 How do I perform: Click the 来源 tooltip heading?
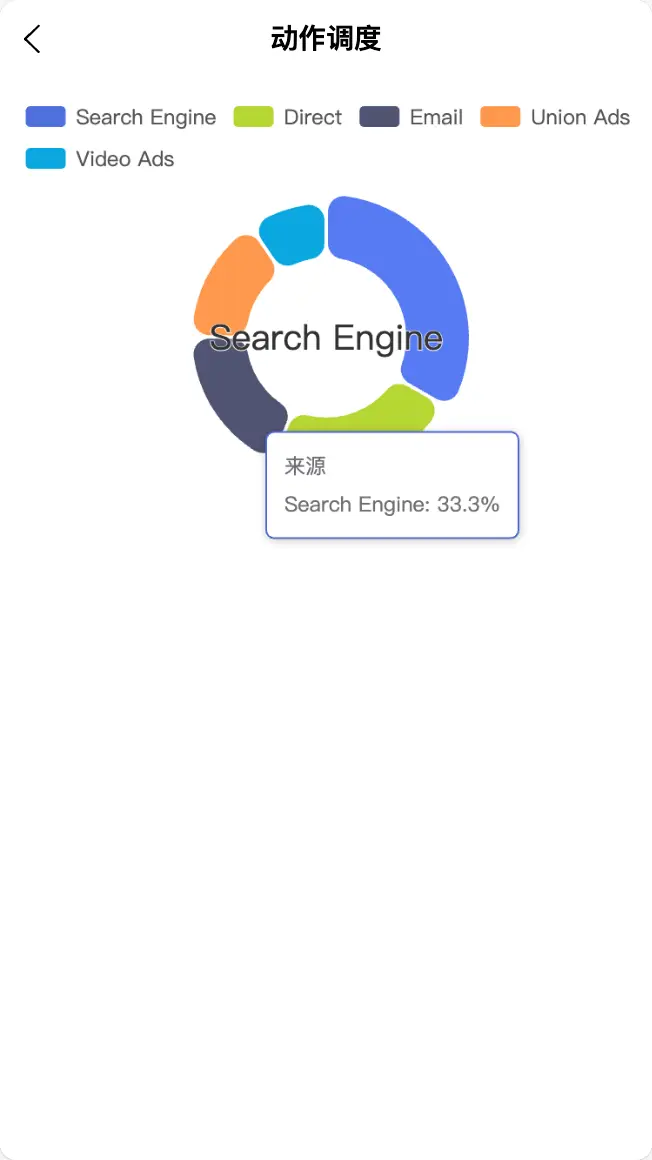click(x=305, y=467)
